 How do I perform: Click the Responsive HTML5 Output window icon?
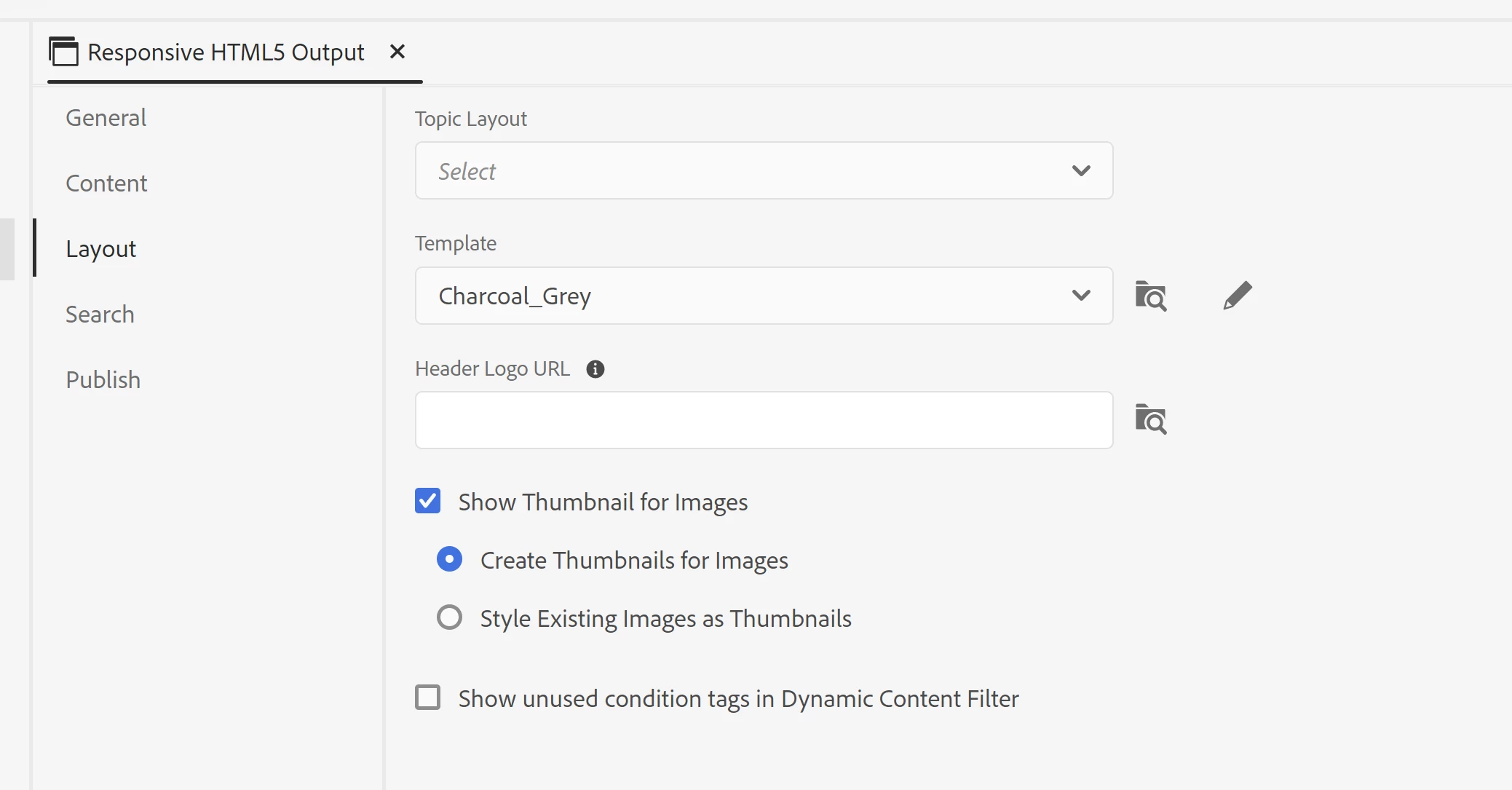click(x=63, y=52)
